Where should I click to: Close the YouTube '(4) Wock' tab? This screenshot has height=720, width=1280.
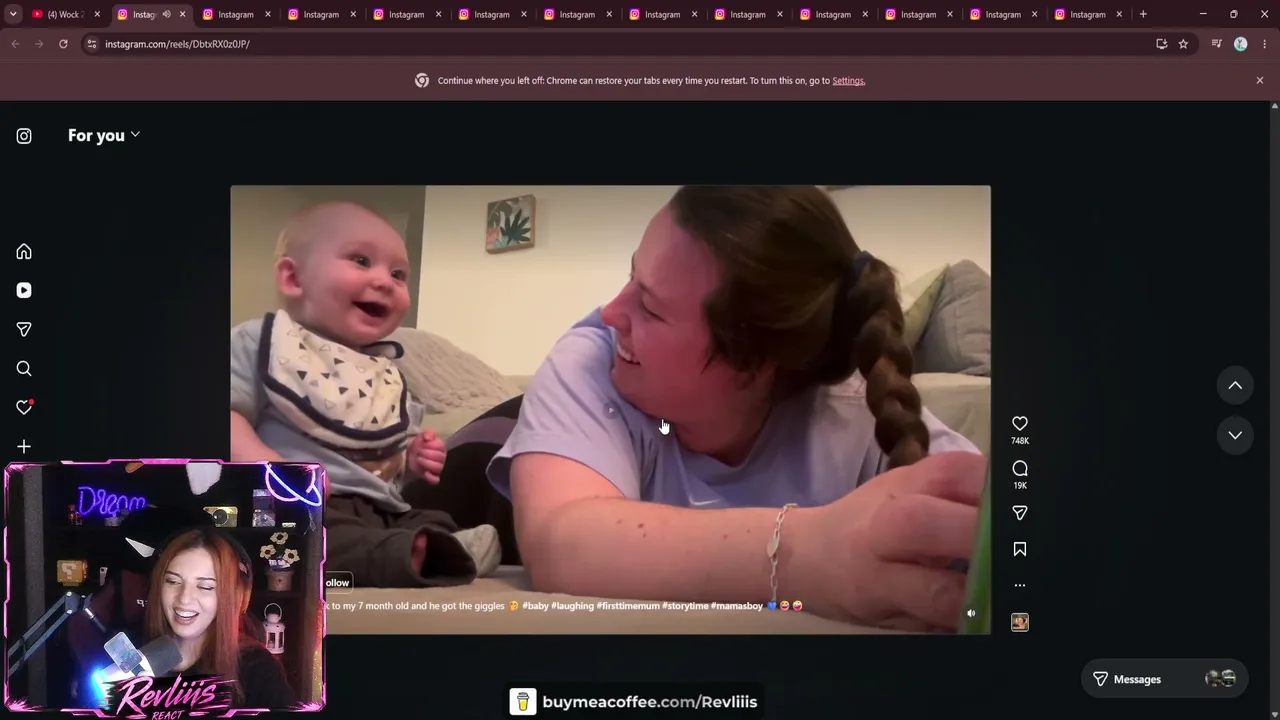97,14
